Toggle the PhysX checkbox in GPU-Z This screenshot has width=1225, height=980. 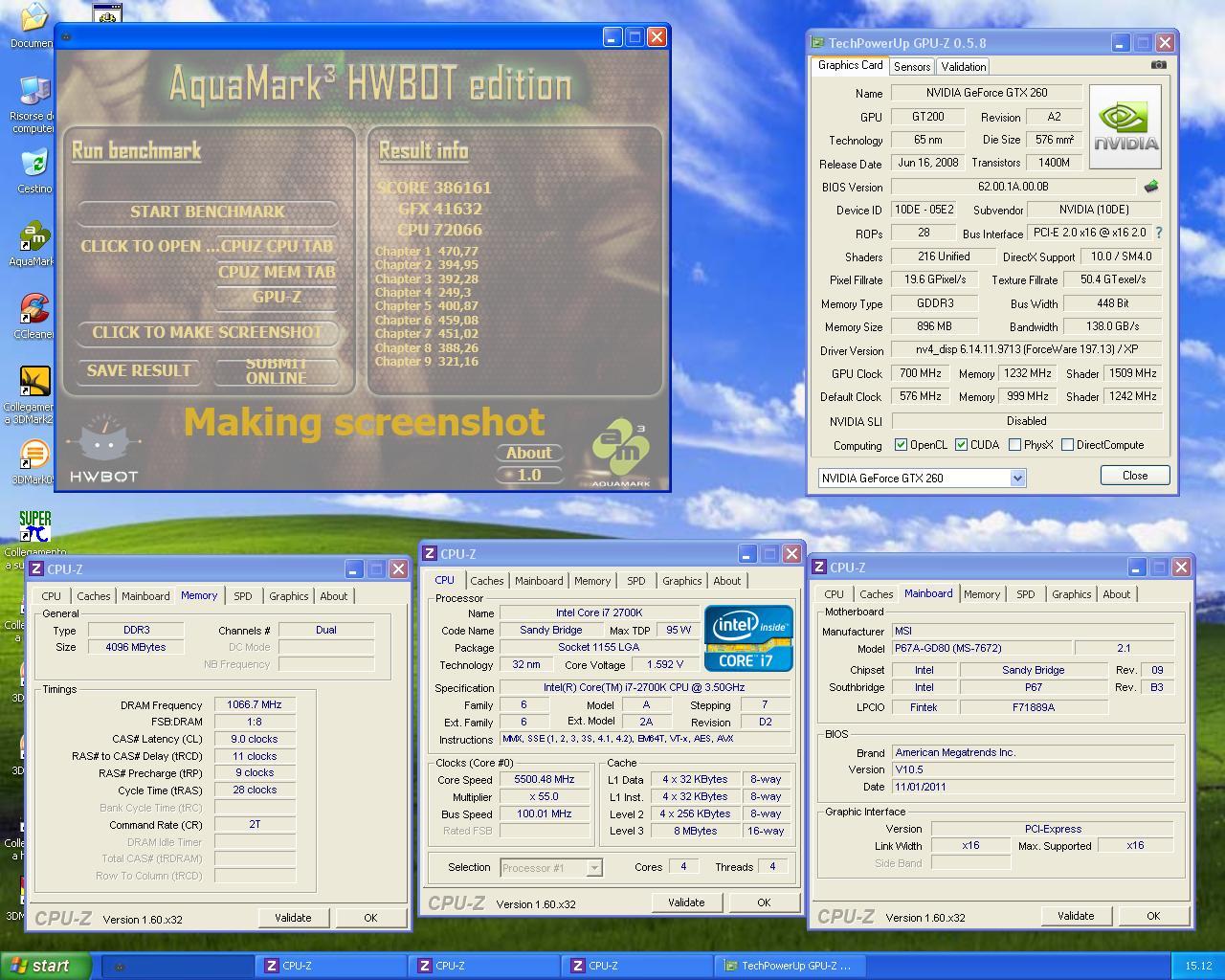(x=1014, y=445)
